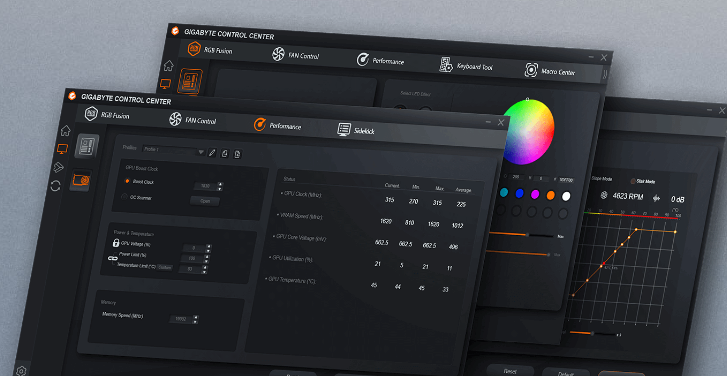Click fan icon next to 4623 RPM
Image resolution: width=727 pixels, height=376 pixels.
(x=604, y=195)
